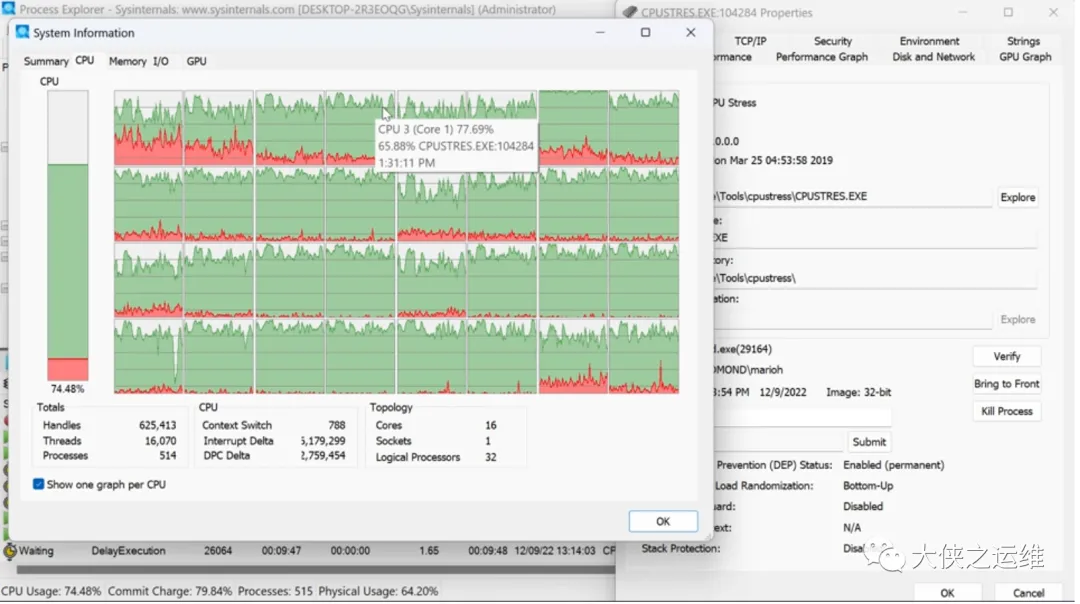Click Kill Process button
The height and width of the screenshot is (604, 1080).
(x=1009, y=413)
